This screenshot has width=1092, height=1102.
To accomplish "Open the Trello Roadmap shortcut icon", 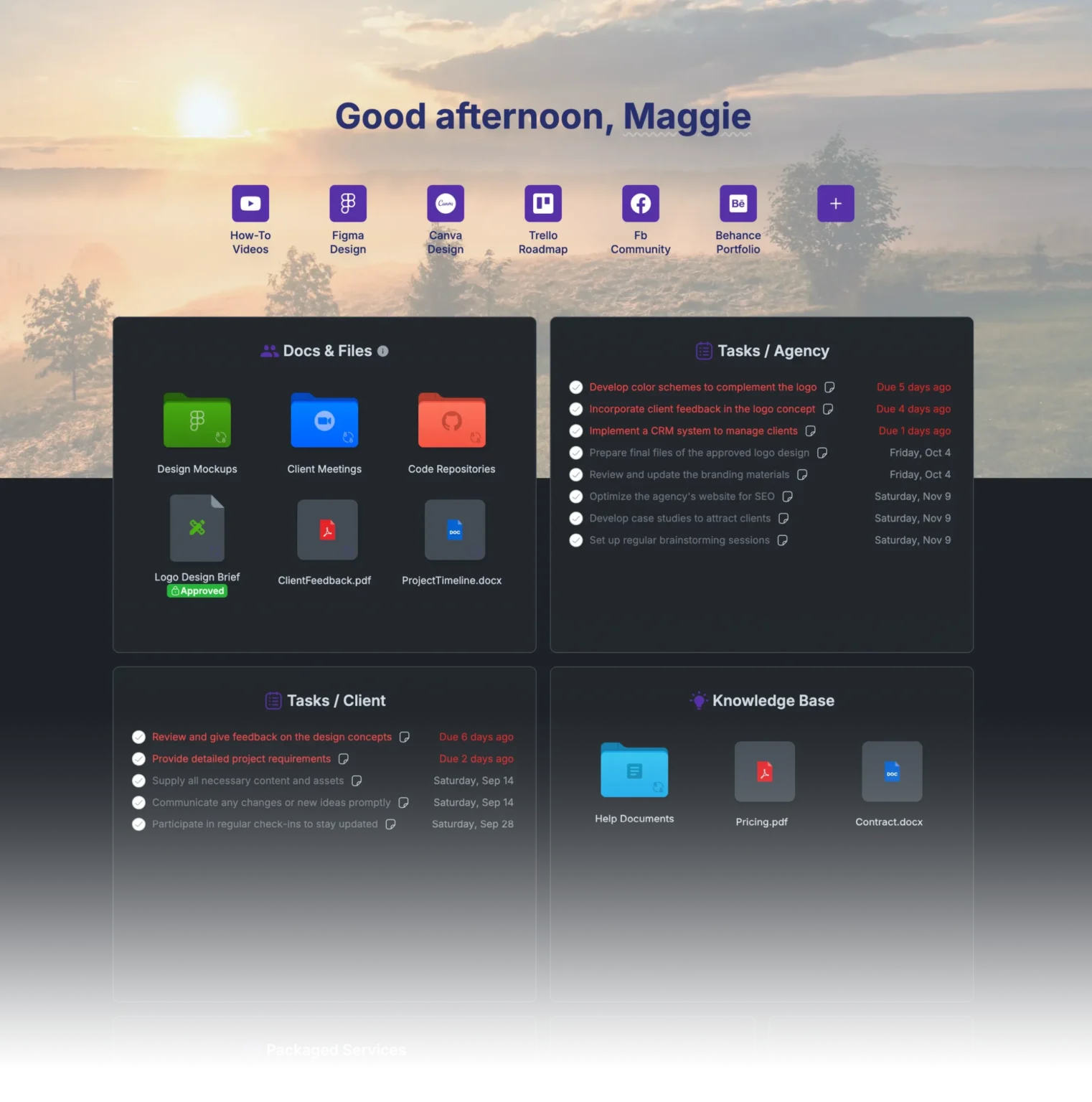I will point(543,204).
